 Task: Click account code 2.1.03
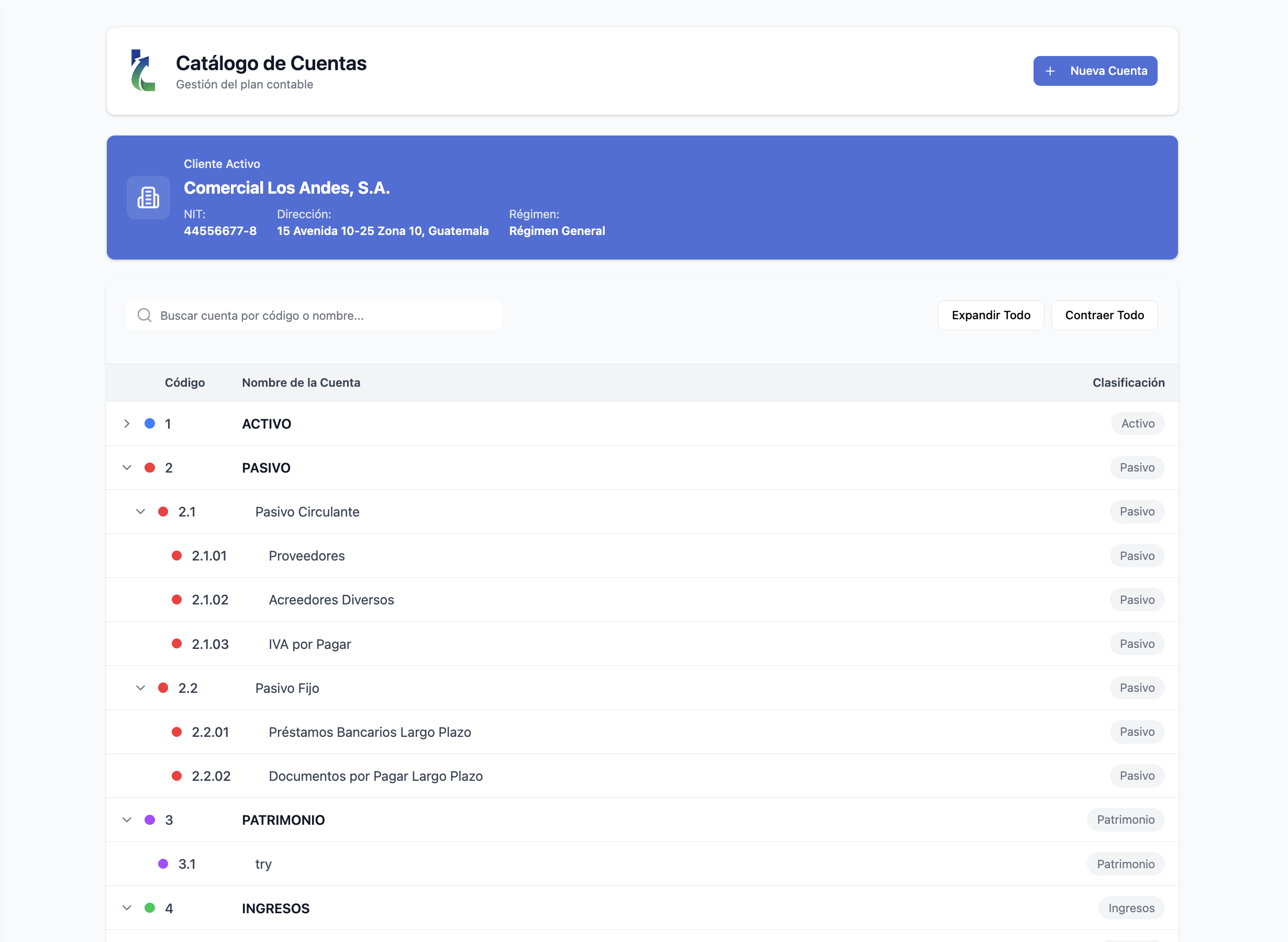point(210,644)
